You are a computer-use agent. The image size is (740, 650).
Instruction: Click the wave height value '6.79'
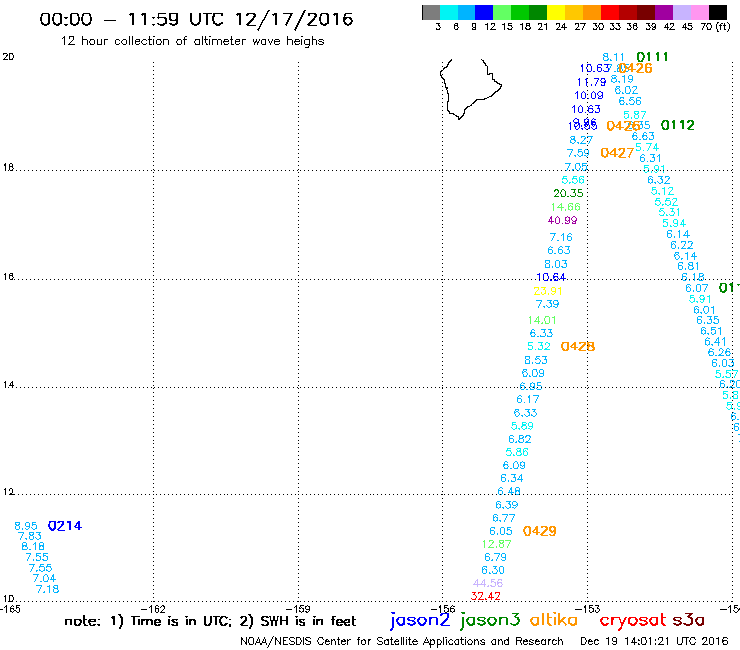tap(495, 557)
